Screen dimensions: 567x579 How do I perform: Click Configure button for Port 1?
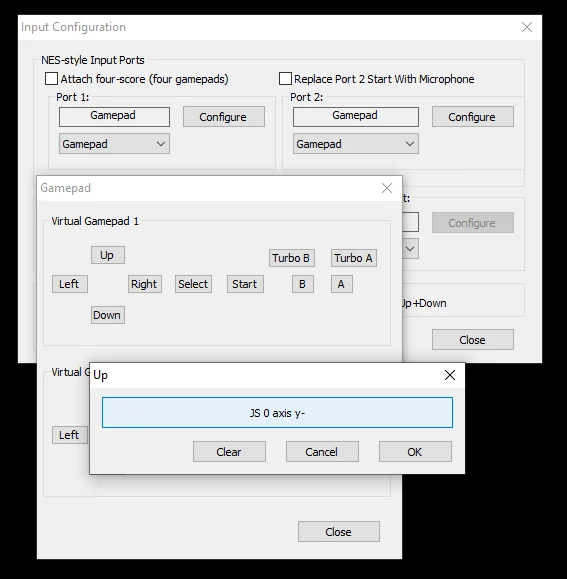click(224, 117)
